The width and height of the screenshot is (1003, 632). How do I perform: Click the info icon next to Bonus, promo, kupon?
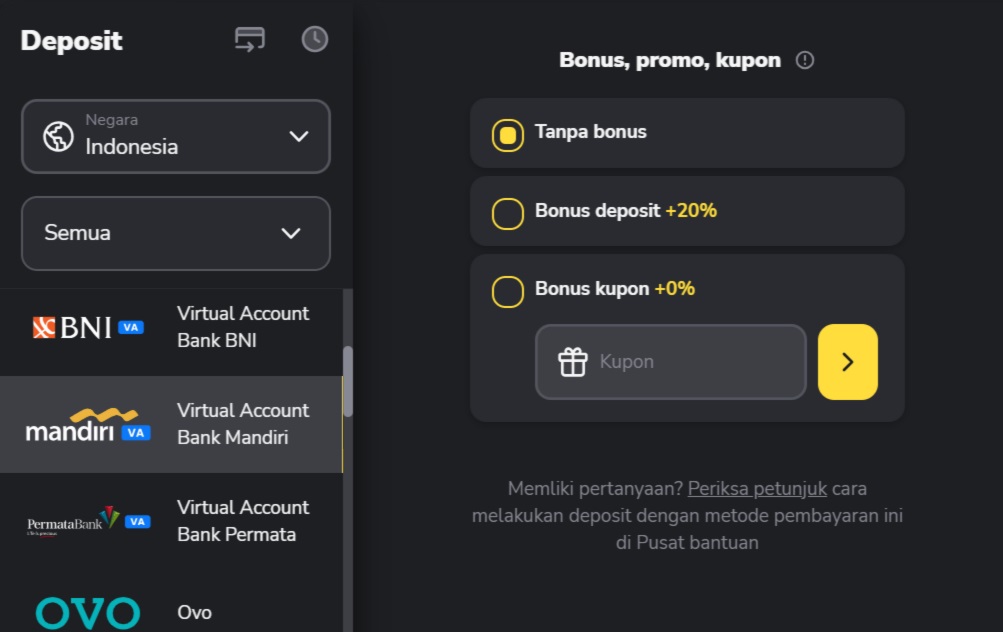pos(805,60)
